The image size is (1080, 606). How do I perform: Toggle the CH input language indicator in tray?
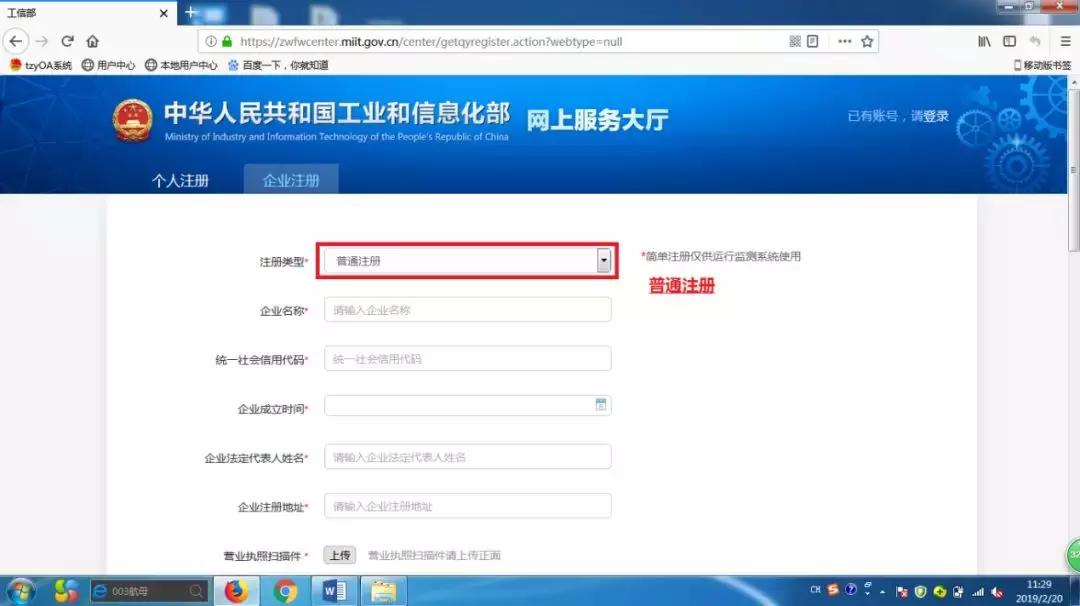point(815,589)
